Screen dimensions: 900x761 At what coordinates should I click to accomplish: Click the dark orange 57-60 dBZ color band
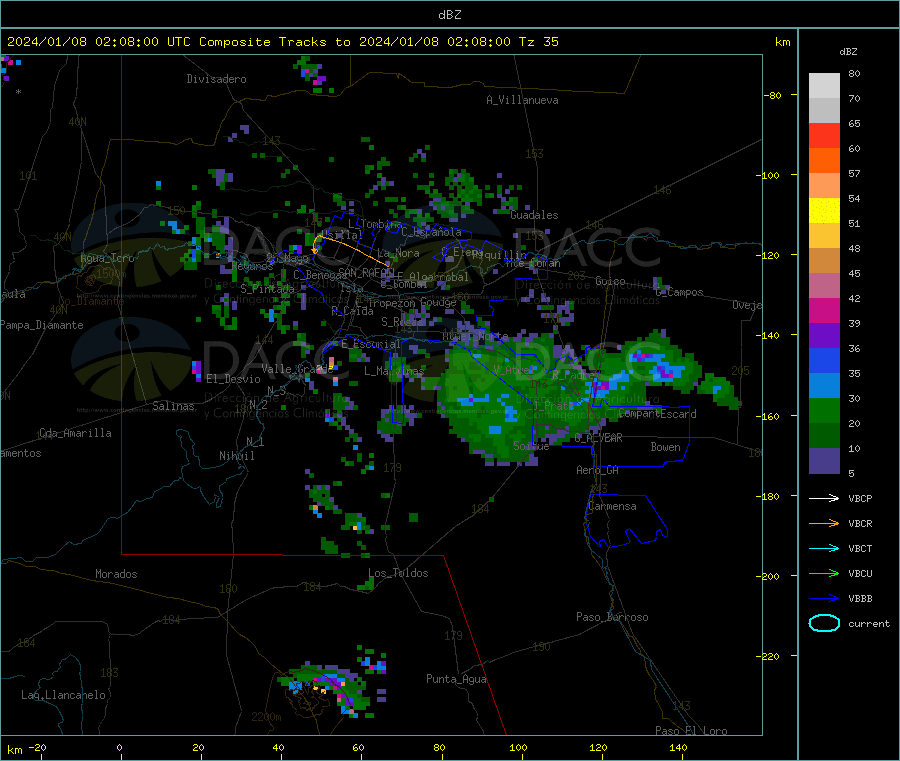824,161
